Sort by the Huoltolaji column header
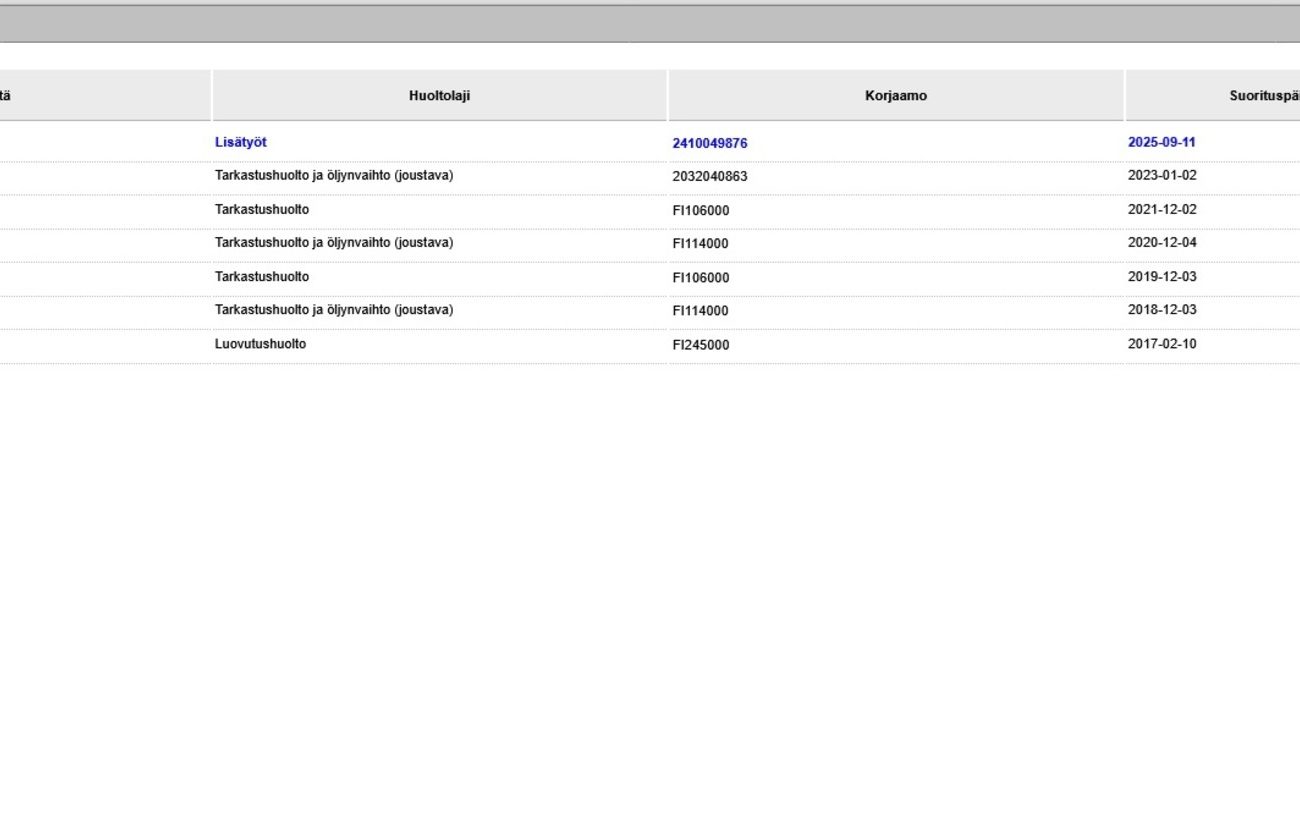 (x=439, y=96)
